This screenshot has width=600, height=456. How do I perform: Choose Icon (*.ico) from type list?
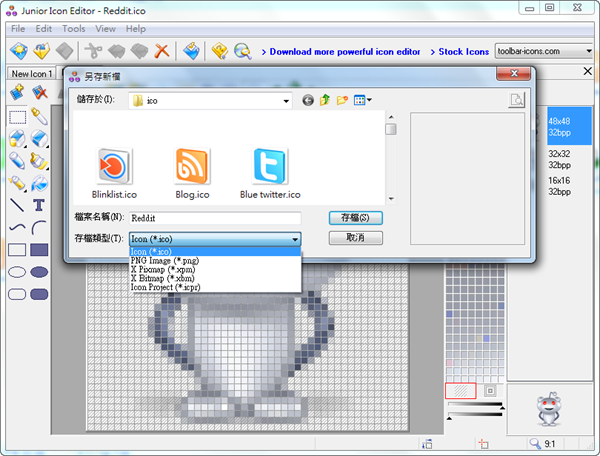coord(215,252)
